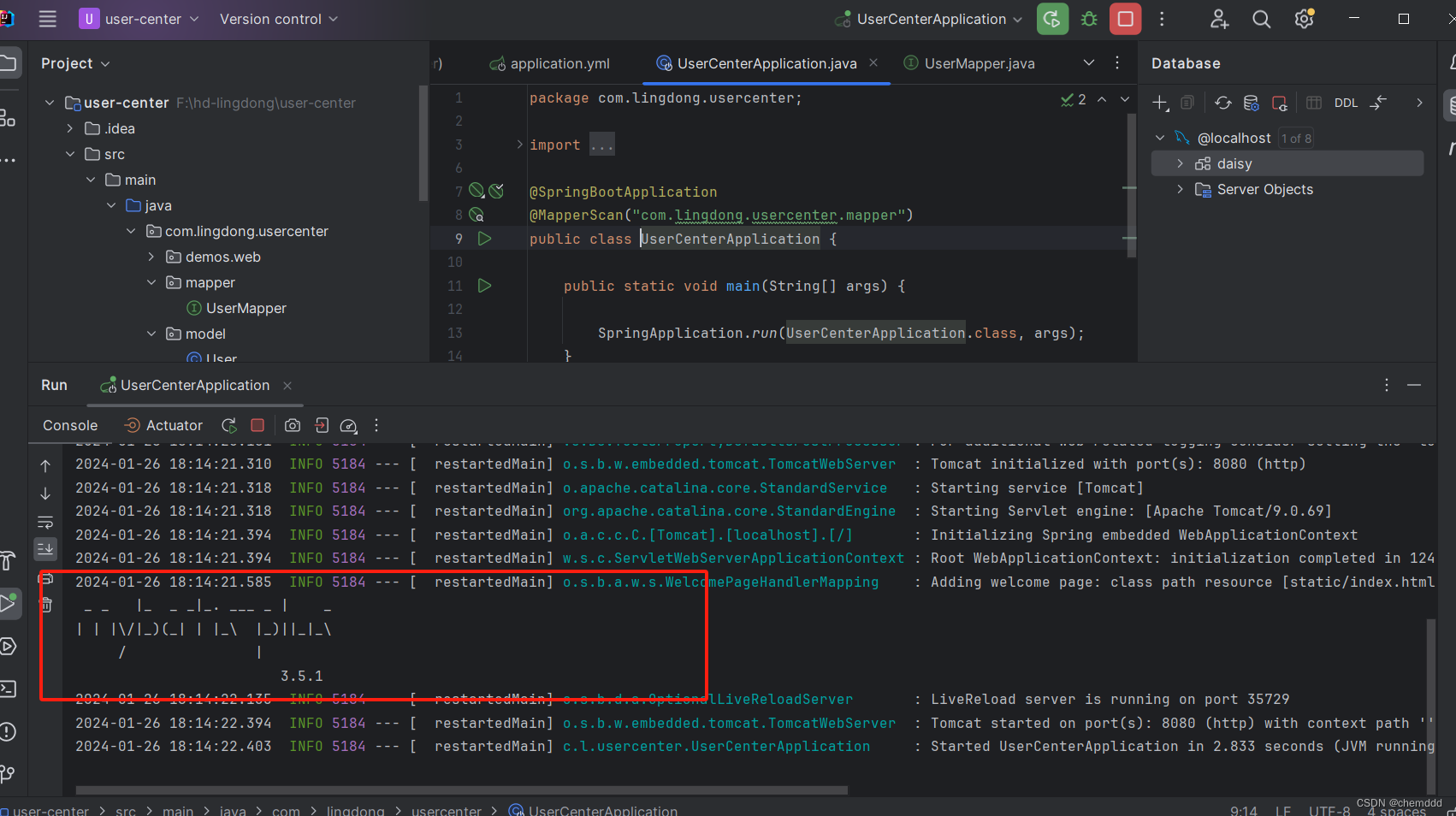
Task: Click run gutter icon beside main method
Action: click(x=484, y=286)
